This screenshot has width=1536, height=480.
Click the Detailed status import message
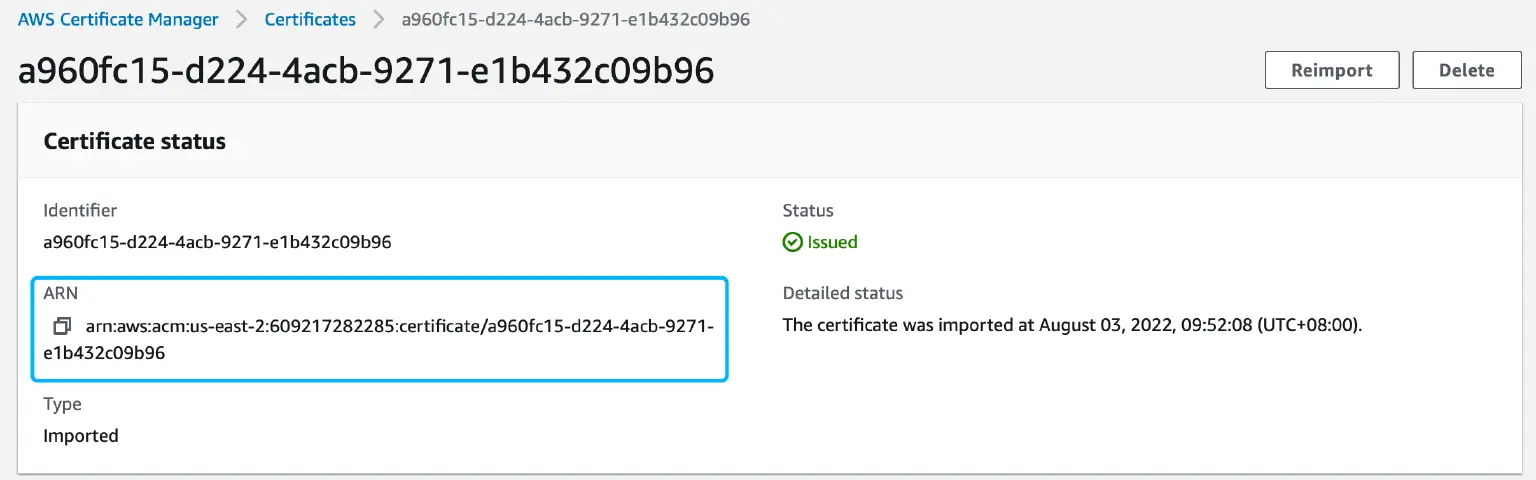point(1072,326)
